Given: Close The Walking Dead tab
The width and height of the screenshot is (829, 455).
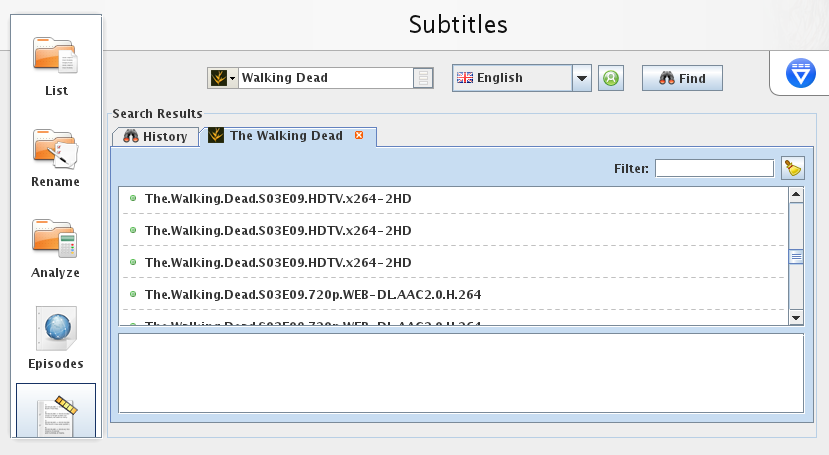Looking at the screenshot, I should 359,135.
